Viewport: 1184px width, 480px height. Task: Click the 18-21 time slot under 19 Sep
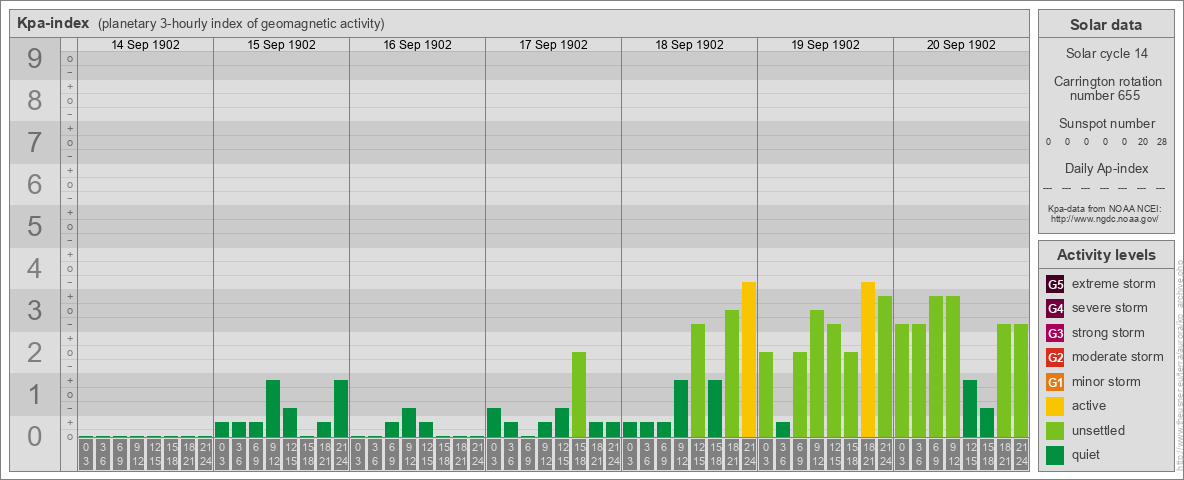[868, 455]
